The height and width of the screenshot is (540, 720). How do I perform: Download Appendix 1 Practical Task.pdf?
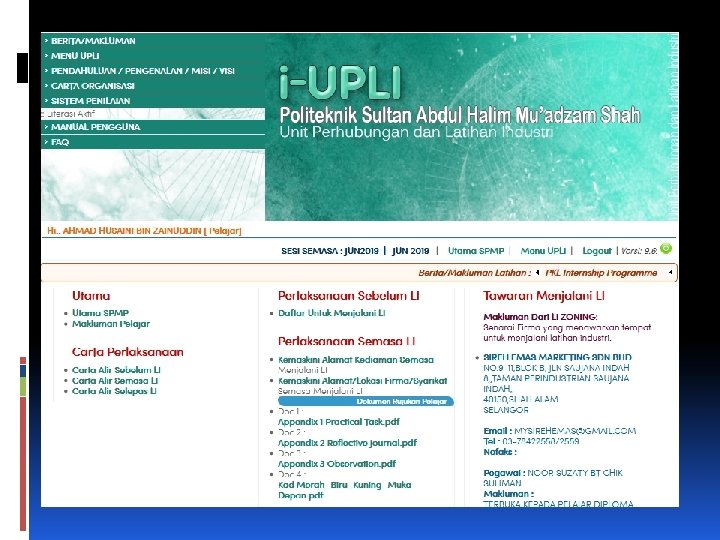pos(339,422)
